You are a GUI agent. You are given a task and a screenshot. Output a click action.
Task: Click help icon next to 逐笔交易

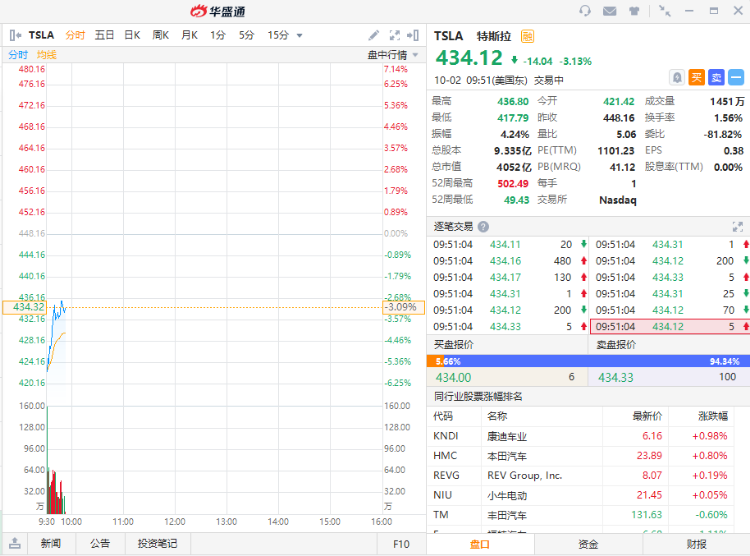(484, 227)
